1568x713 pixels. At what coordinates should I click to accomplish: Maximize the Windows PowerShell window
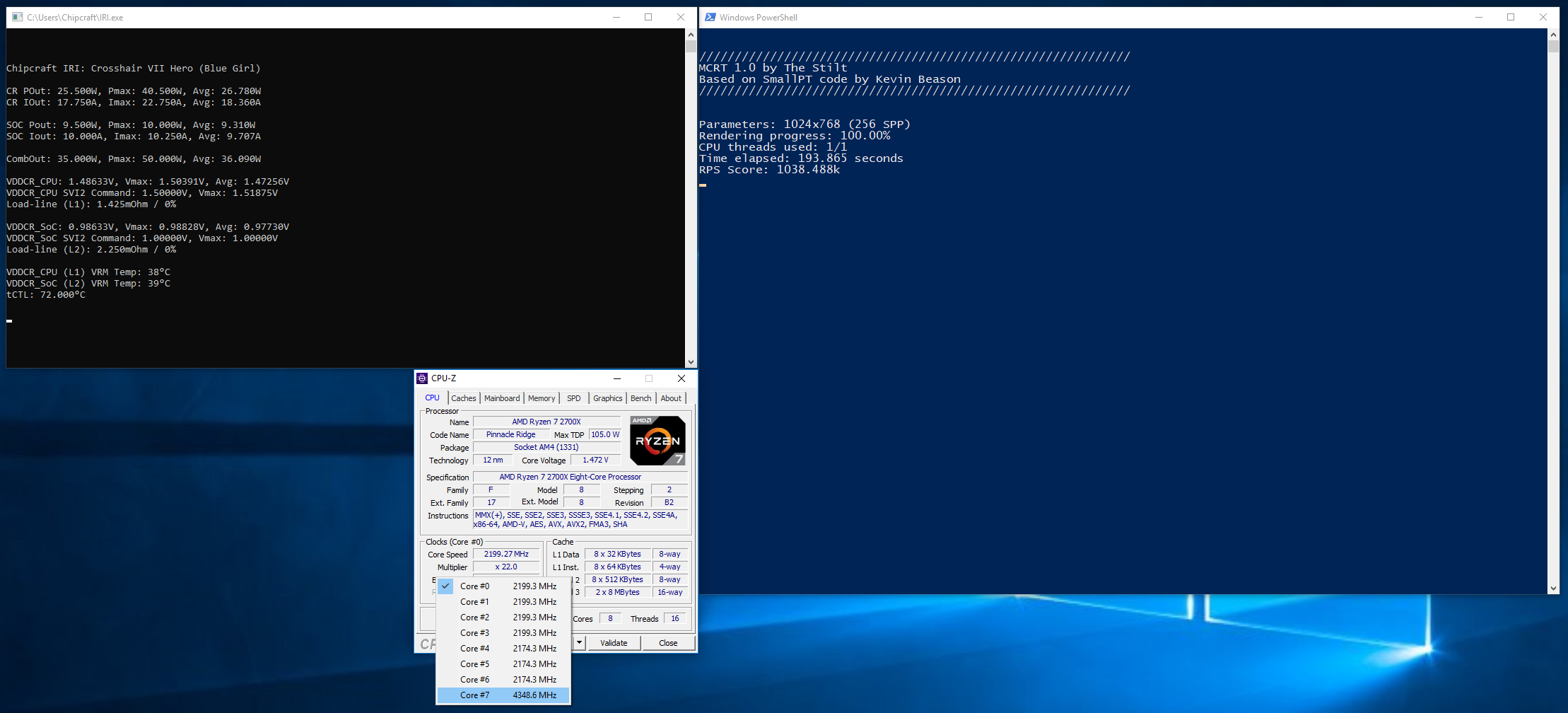[1511, 17]
